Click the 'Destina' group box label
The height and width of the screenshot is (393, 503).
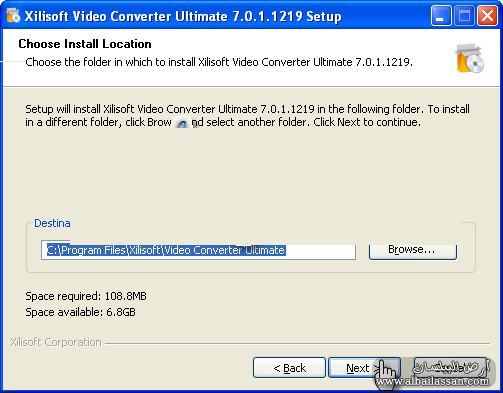click(52, 223)
